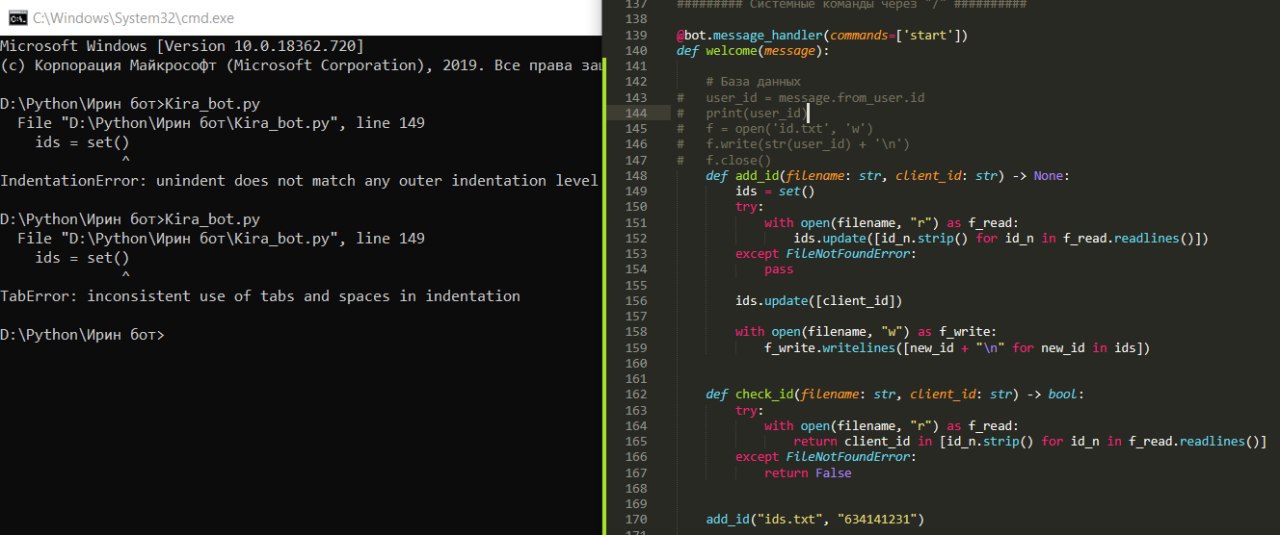Click line number 139 in editor gutter
1280x535 pixels.
pyautogui.click(x=635, y=35)
